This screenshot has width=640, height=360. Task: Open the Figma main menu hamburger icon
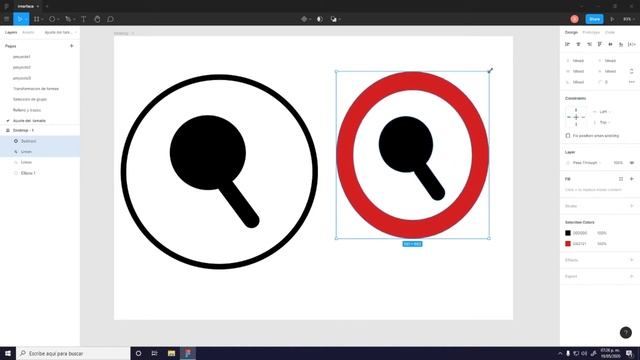[x=7, y=19]
